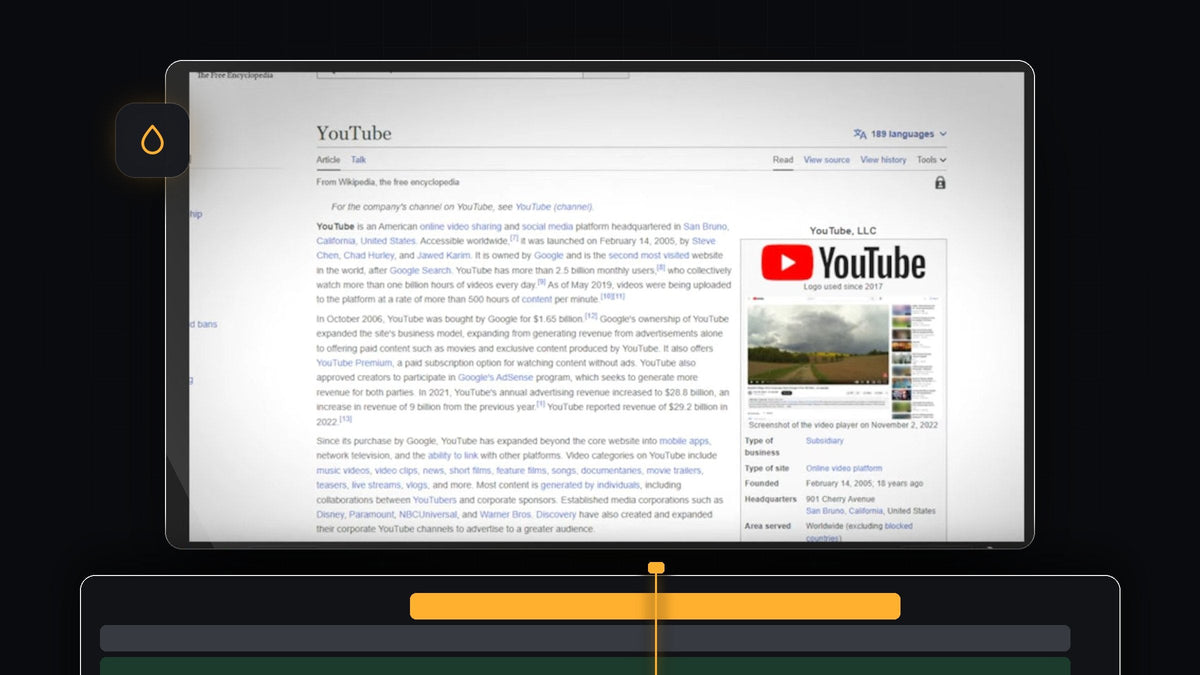Viewport: 1200px width, 675px height.
Task: Click the movie trailers link
Action: tap(674, 470)
